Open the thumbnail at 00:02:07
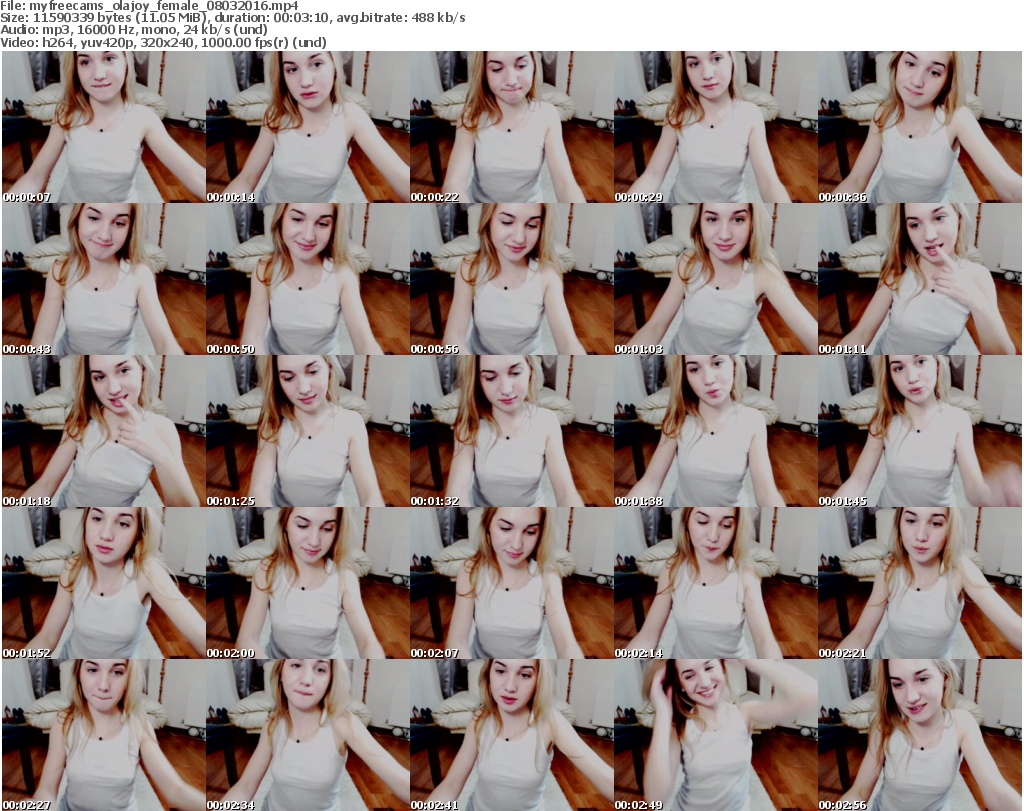 [511, 583]
